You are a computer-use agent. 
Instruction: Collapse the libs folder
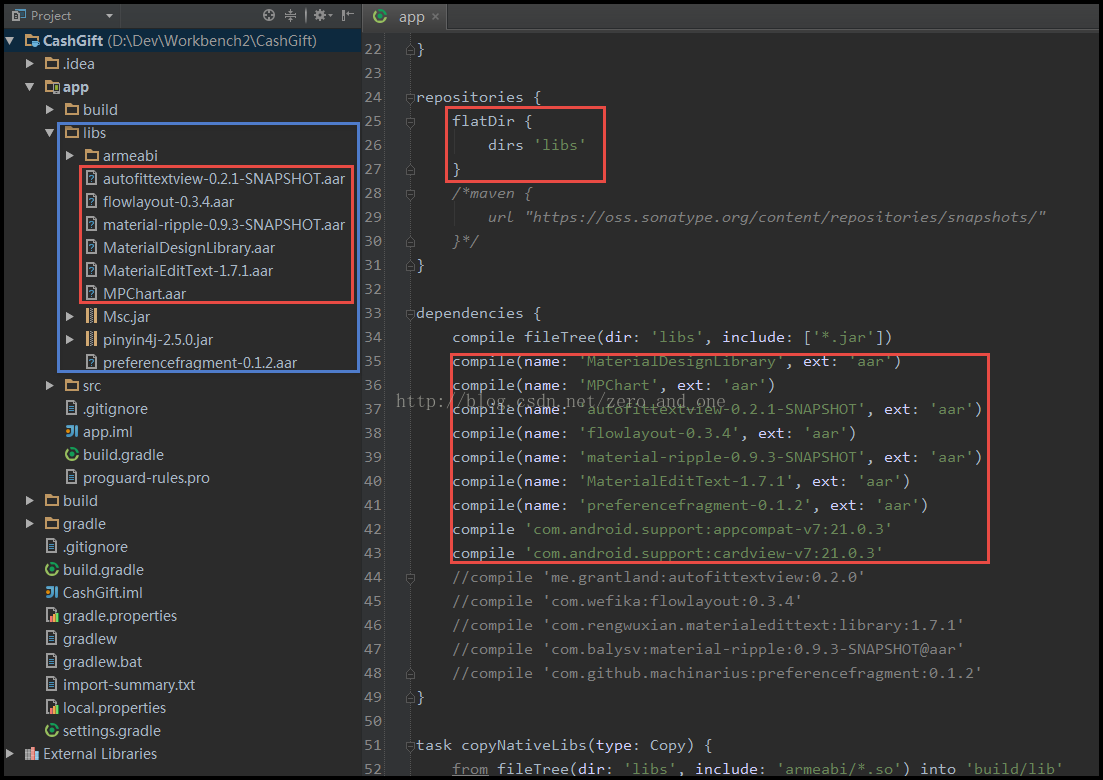49,132
